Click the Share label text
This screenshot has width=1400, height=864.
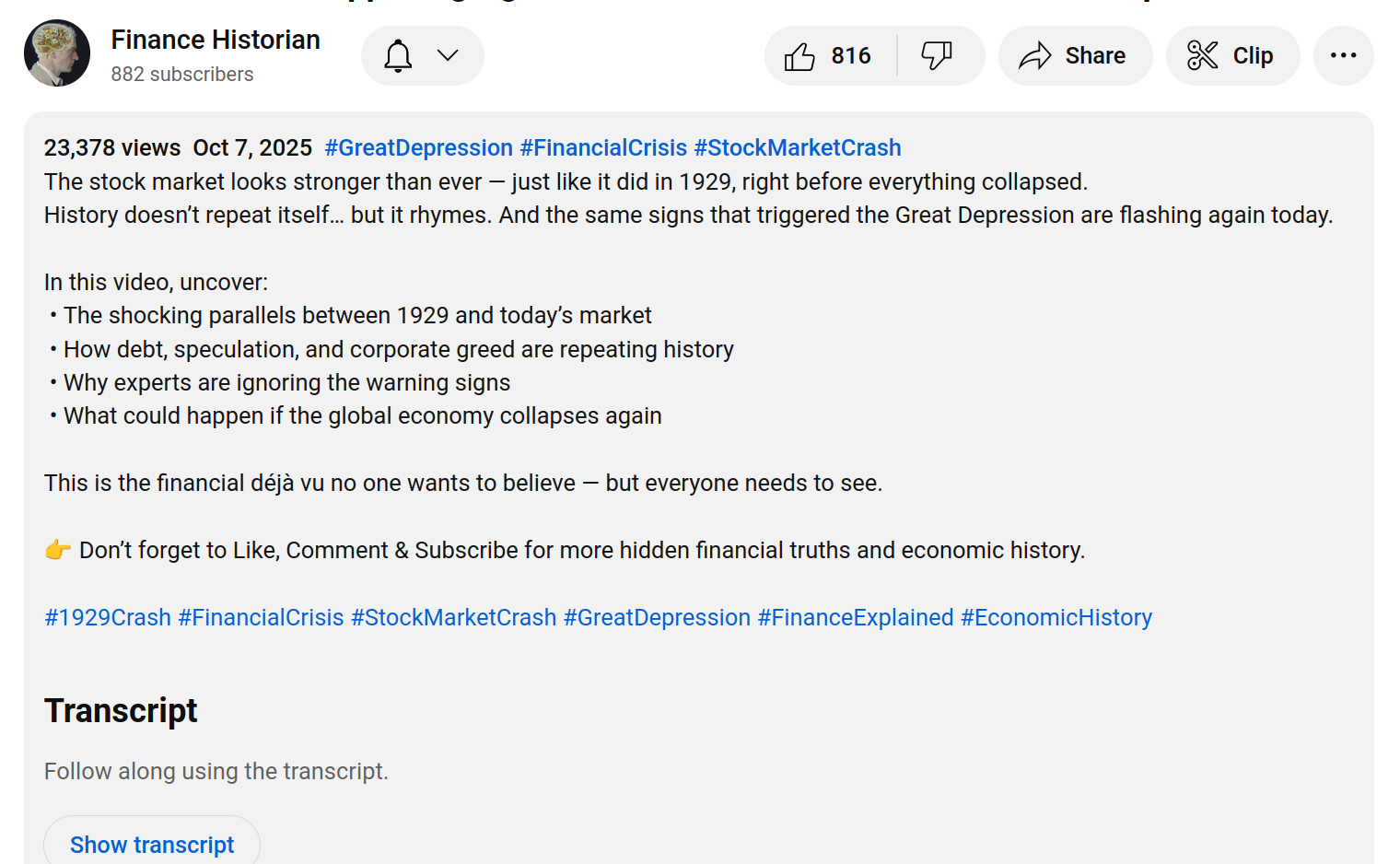coord(1095,56)
